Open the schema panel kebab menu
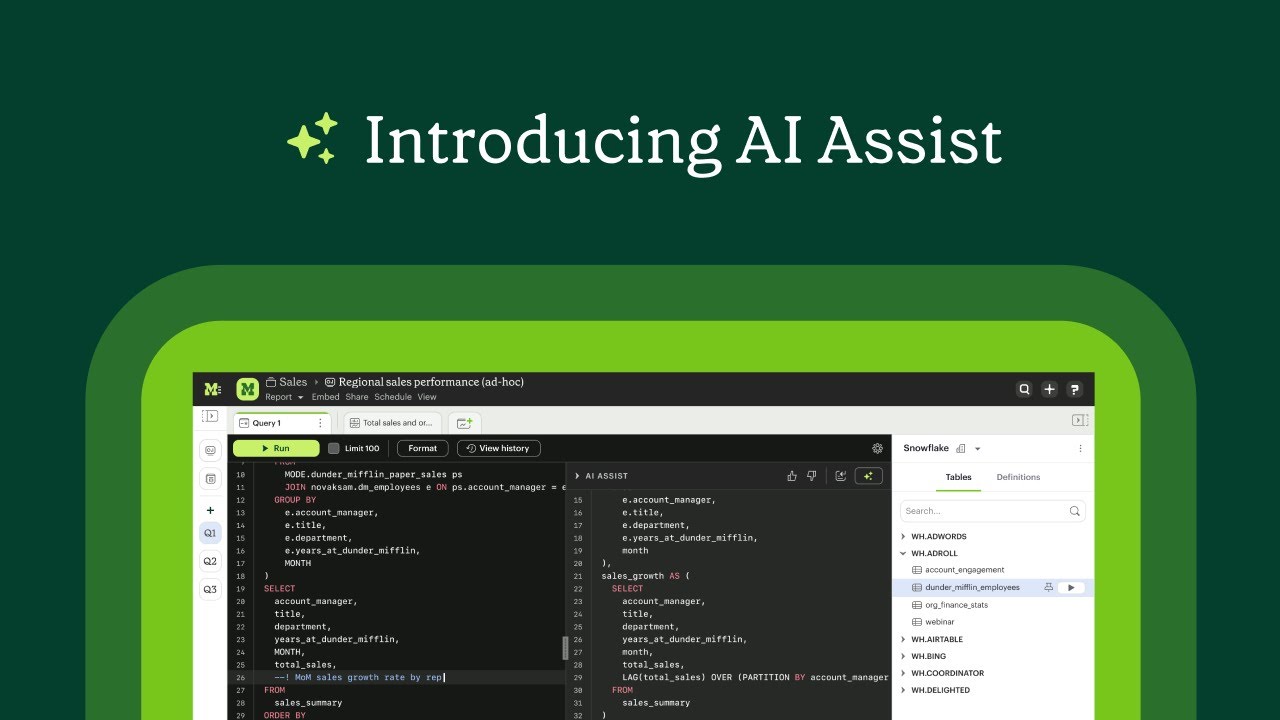 click(1080, 449)
